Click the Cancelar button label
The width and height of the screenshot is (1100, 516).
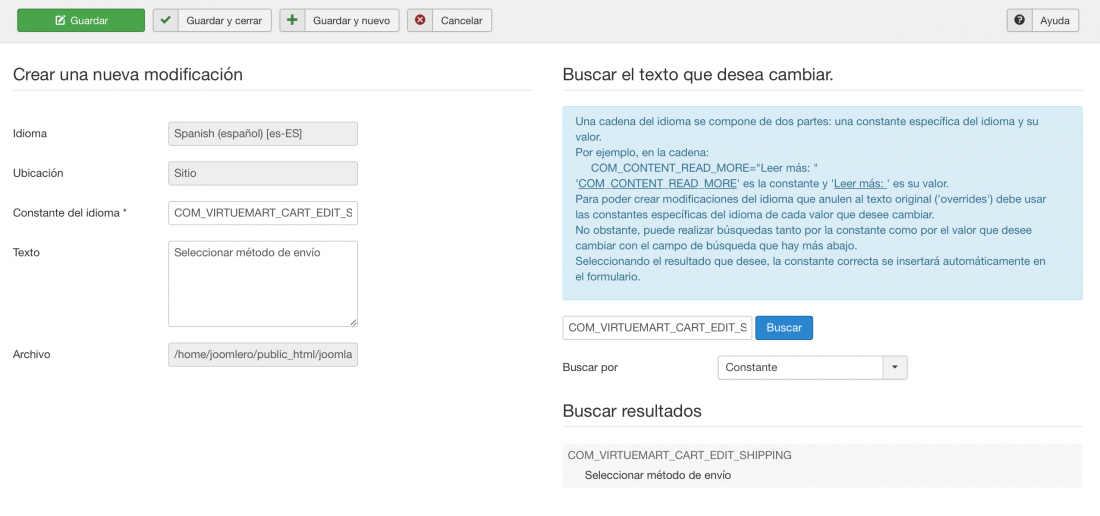point(462,20)
